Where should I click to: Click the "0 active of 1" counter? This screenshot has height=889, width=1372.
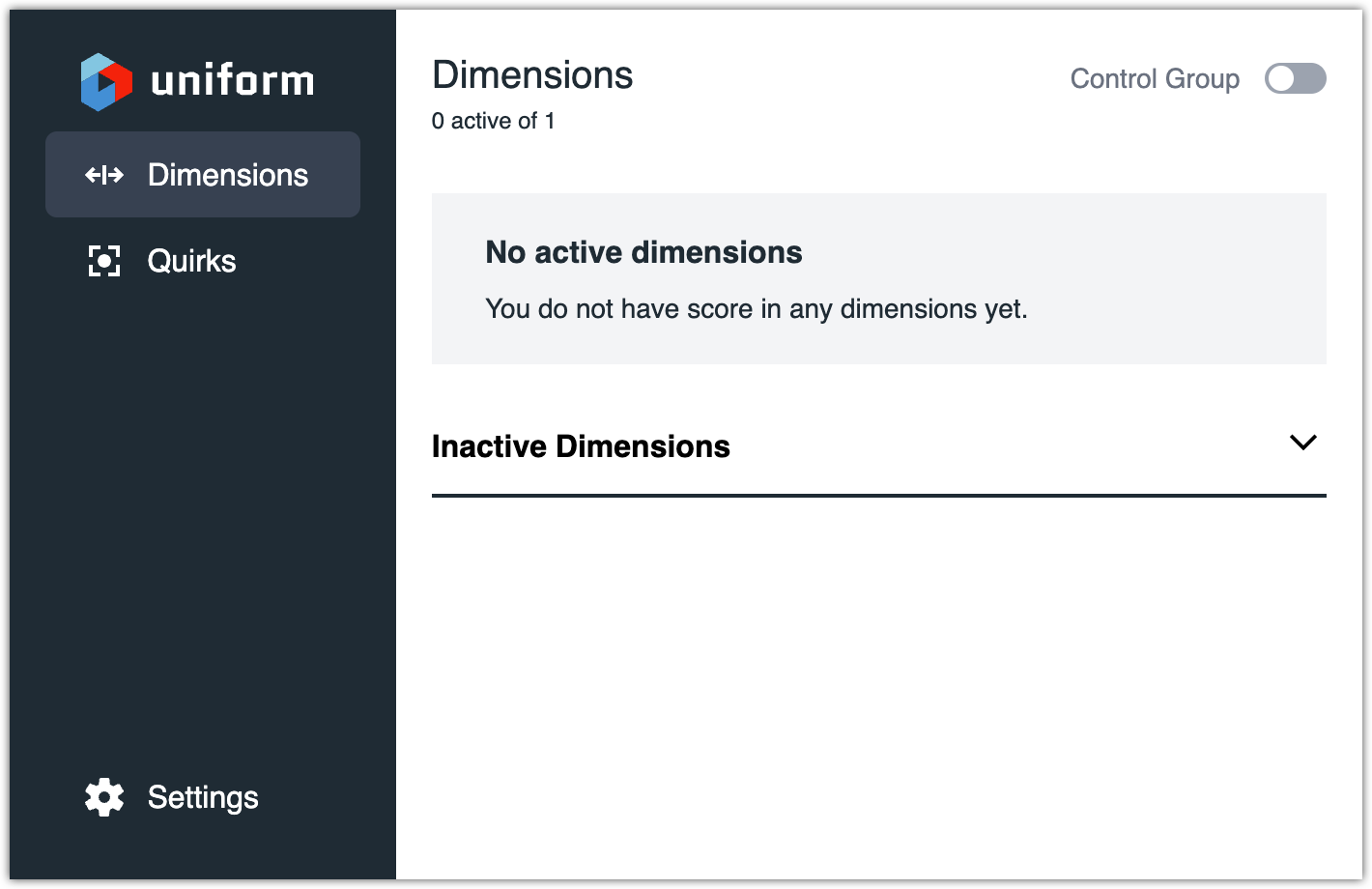click(x=493, y=121)
